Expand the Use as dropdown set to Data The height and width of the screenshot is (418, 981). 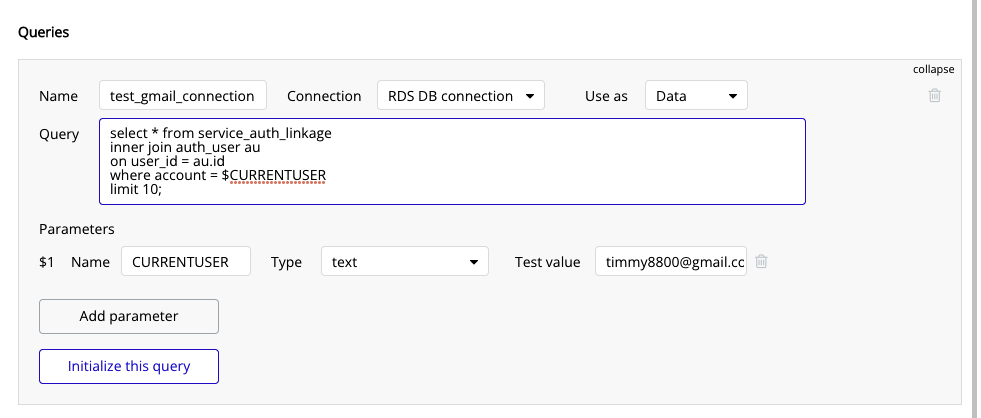pyautogui.click(x=696, y=96)
